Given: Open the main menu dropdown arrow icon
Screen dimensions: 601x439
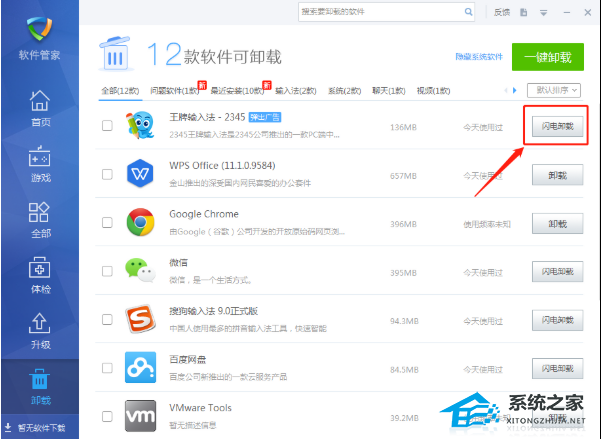Looking at the screenshot, I should [x=544, y=13].
